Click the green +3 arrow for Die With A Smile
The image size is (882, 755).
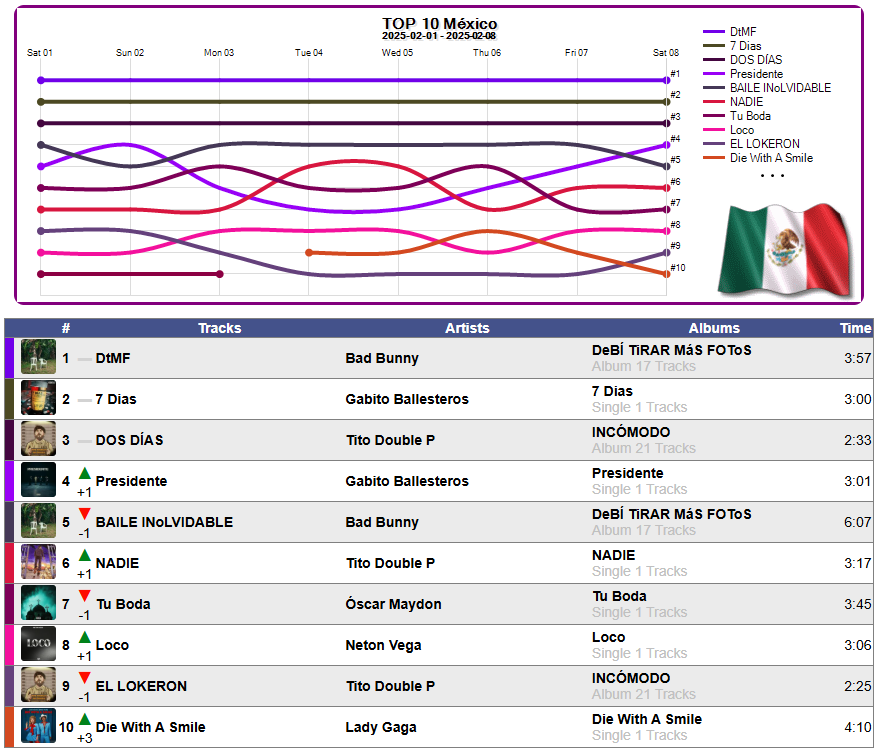[x=84, y=719]
